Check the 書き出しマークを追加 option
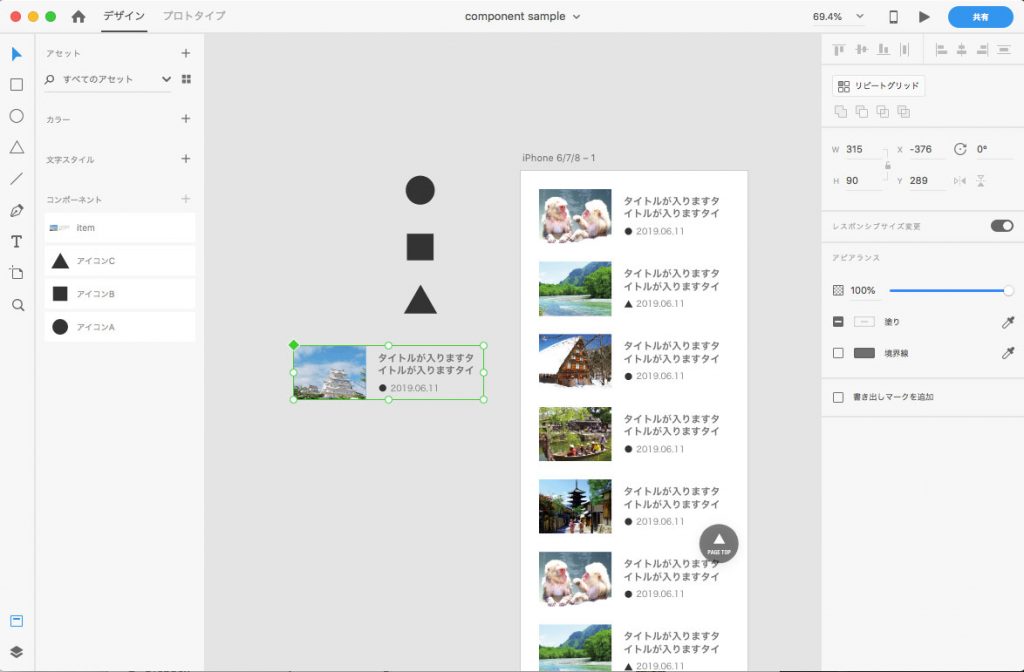This screenshot has height=672, width=1024. pos(837,396)
